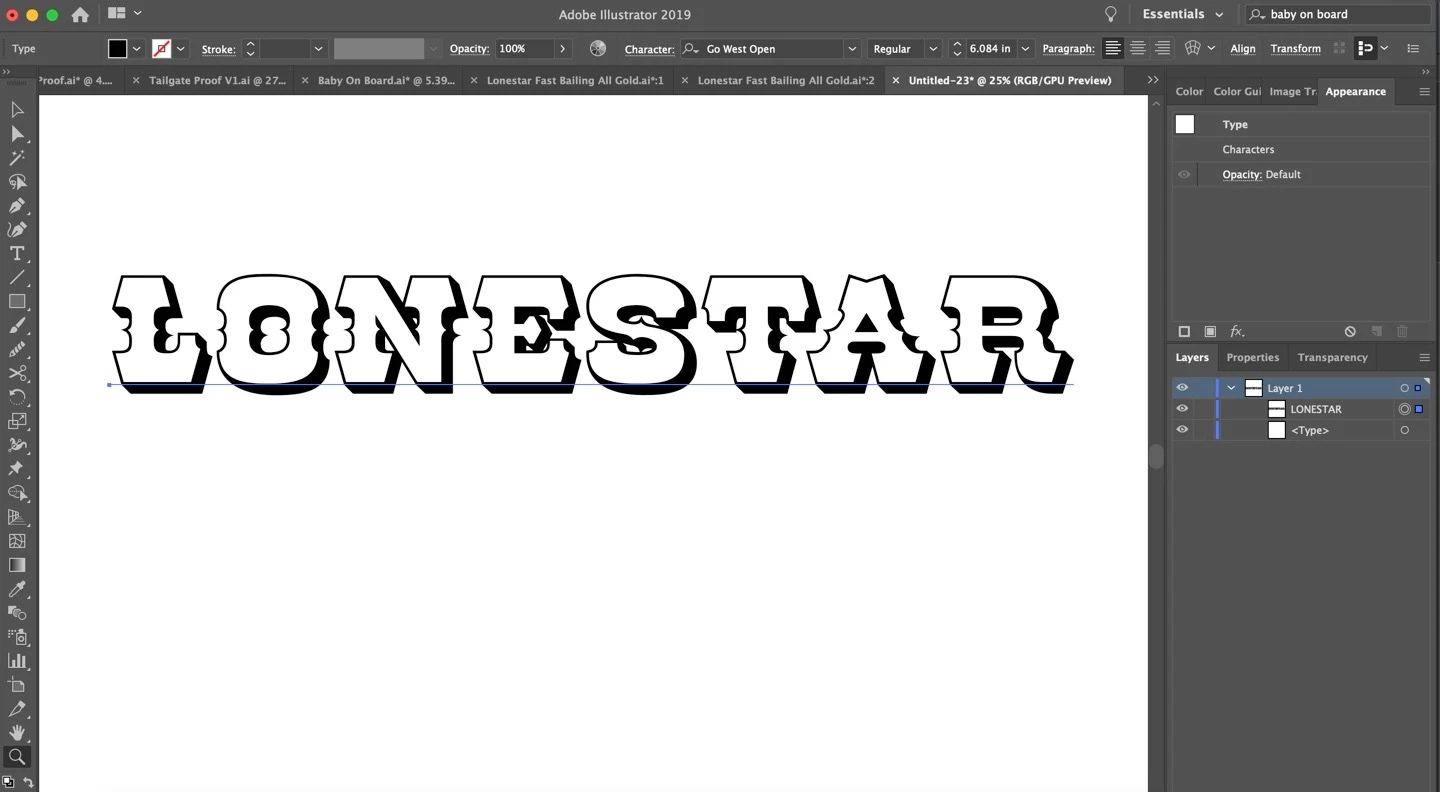This screenshot has width=1440, height=792.
Task: Select the Lasso tool
Action: point(17,182)
